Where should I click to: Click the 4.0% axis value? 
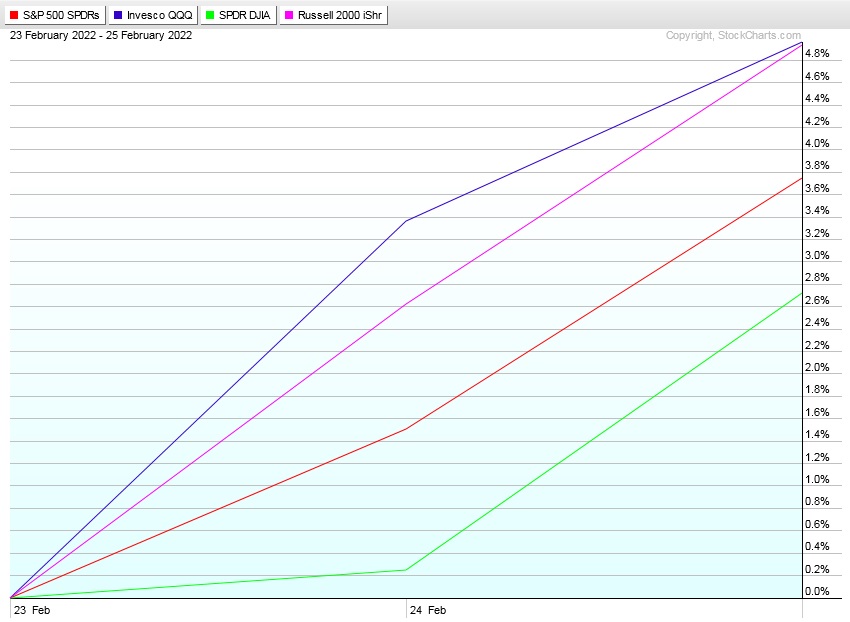[x=817, y=143]
